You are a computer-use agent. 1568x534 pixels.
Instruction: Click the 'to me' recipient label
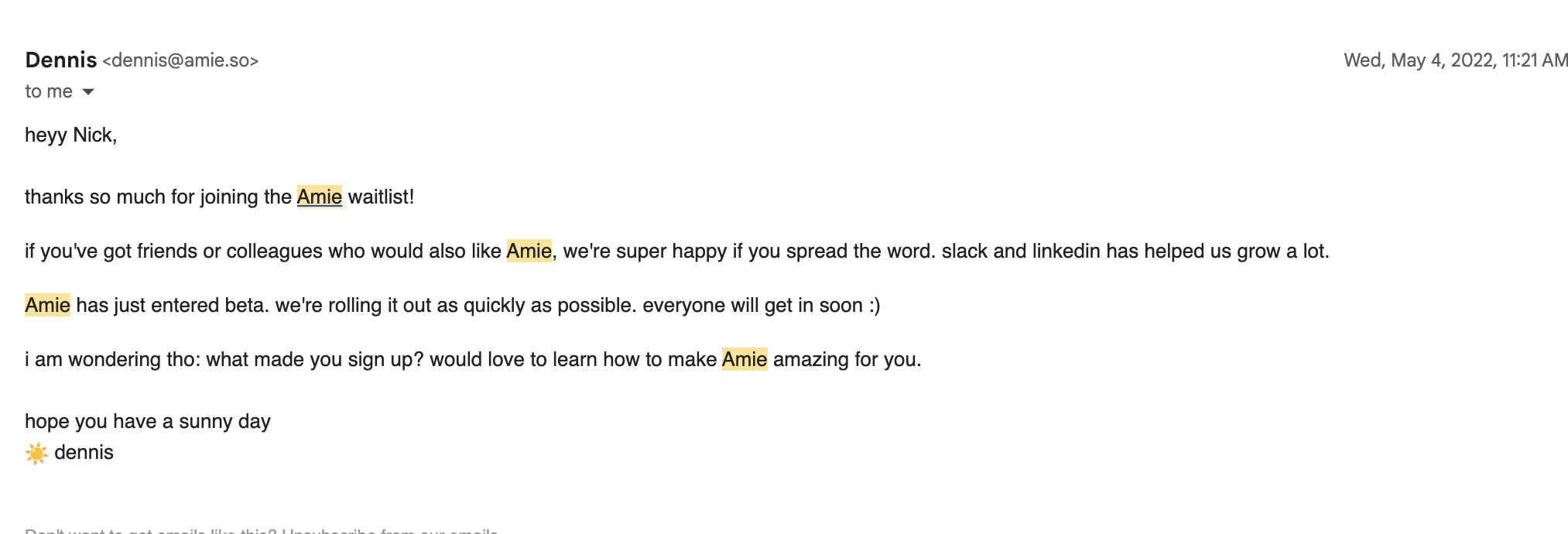49,91
